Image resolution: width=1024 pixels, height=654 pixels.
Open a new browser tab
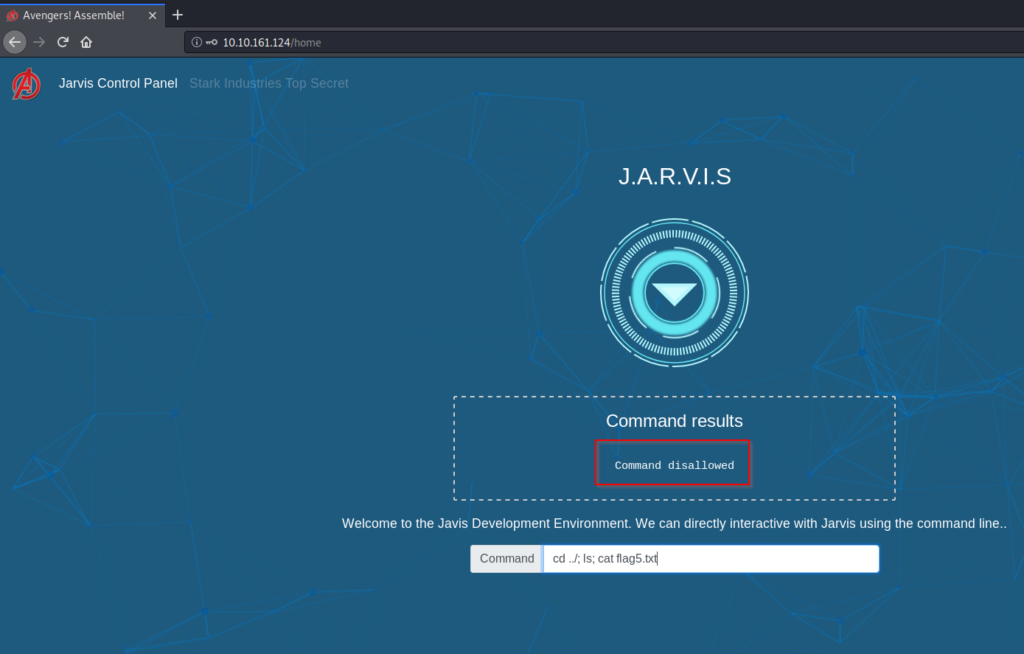178,15
